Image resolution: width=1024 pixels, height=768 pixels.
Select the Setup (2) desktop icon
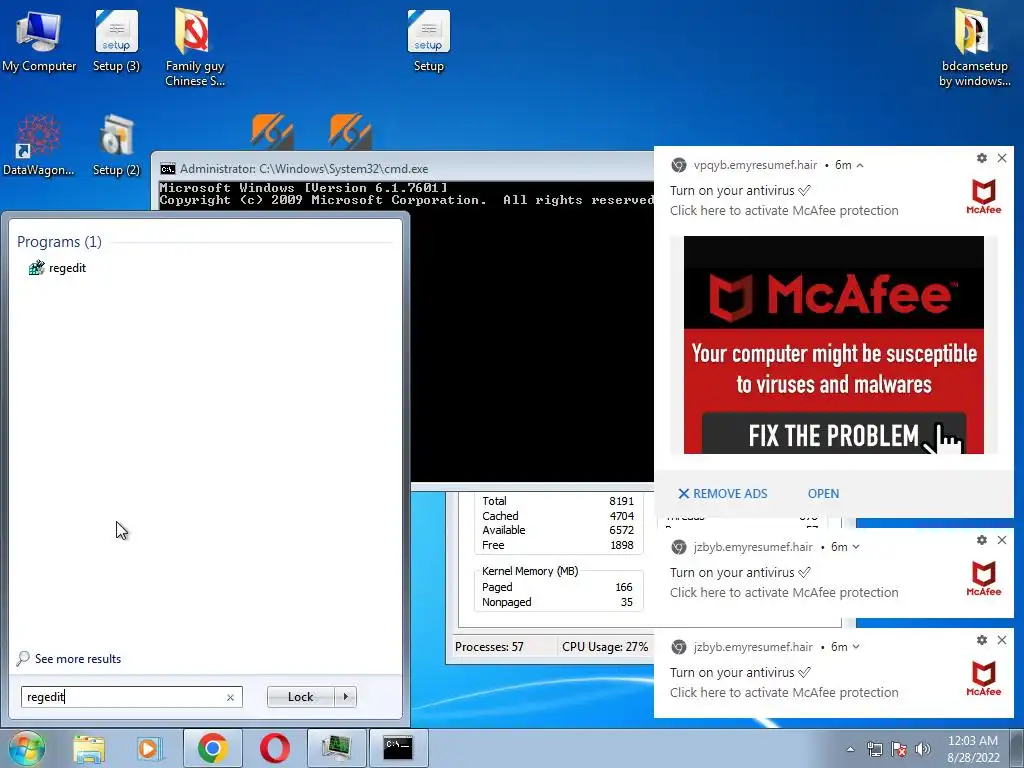click(116, 145)
